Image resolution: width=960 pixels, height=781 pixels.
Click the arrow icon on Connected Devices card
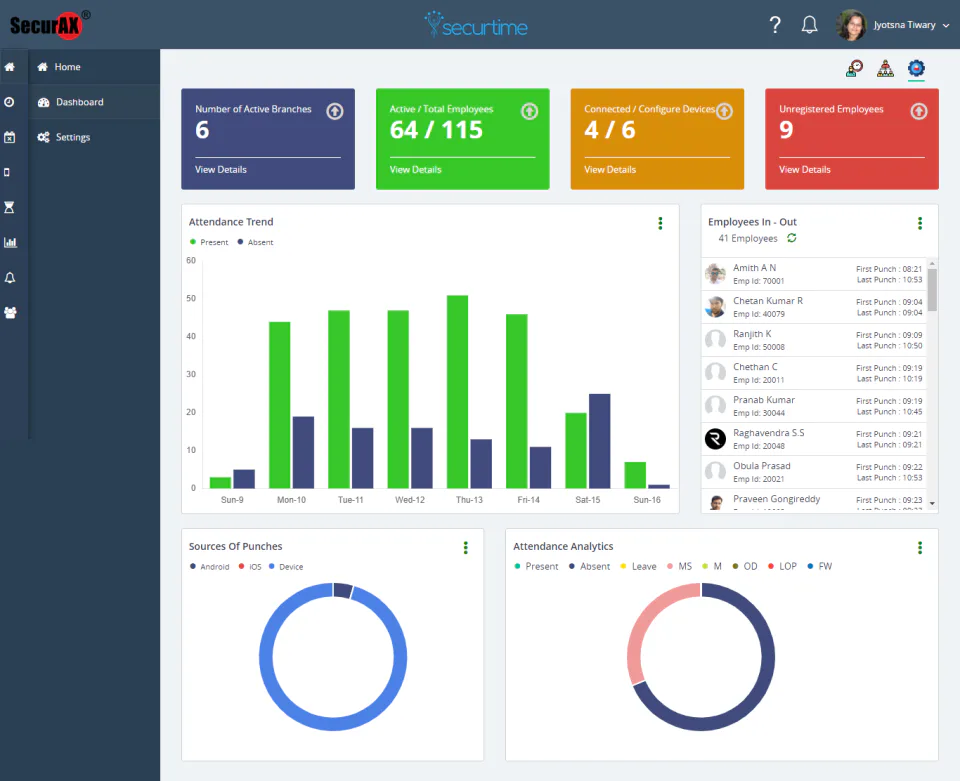[724, 111]
